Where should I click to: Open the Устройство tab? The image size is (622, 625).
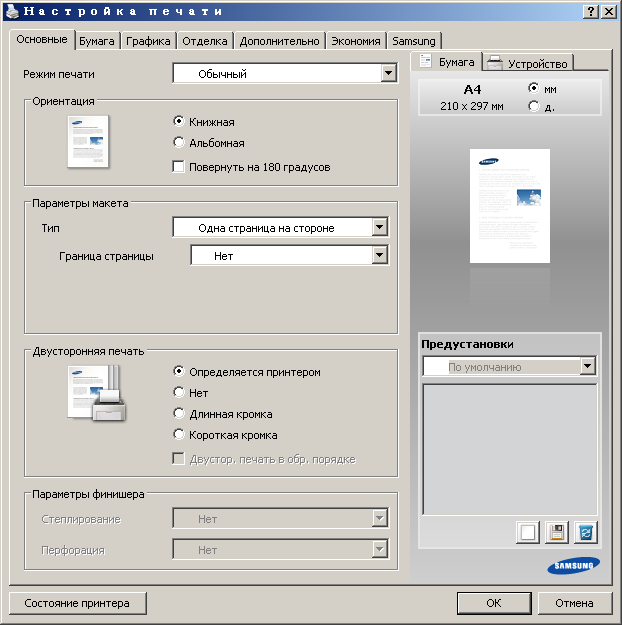click(528, 63)
